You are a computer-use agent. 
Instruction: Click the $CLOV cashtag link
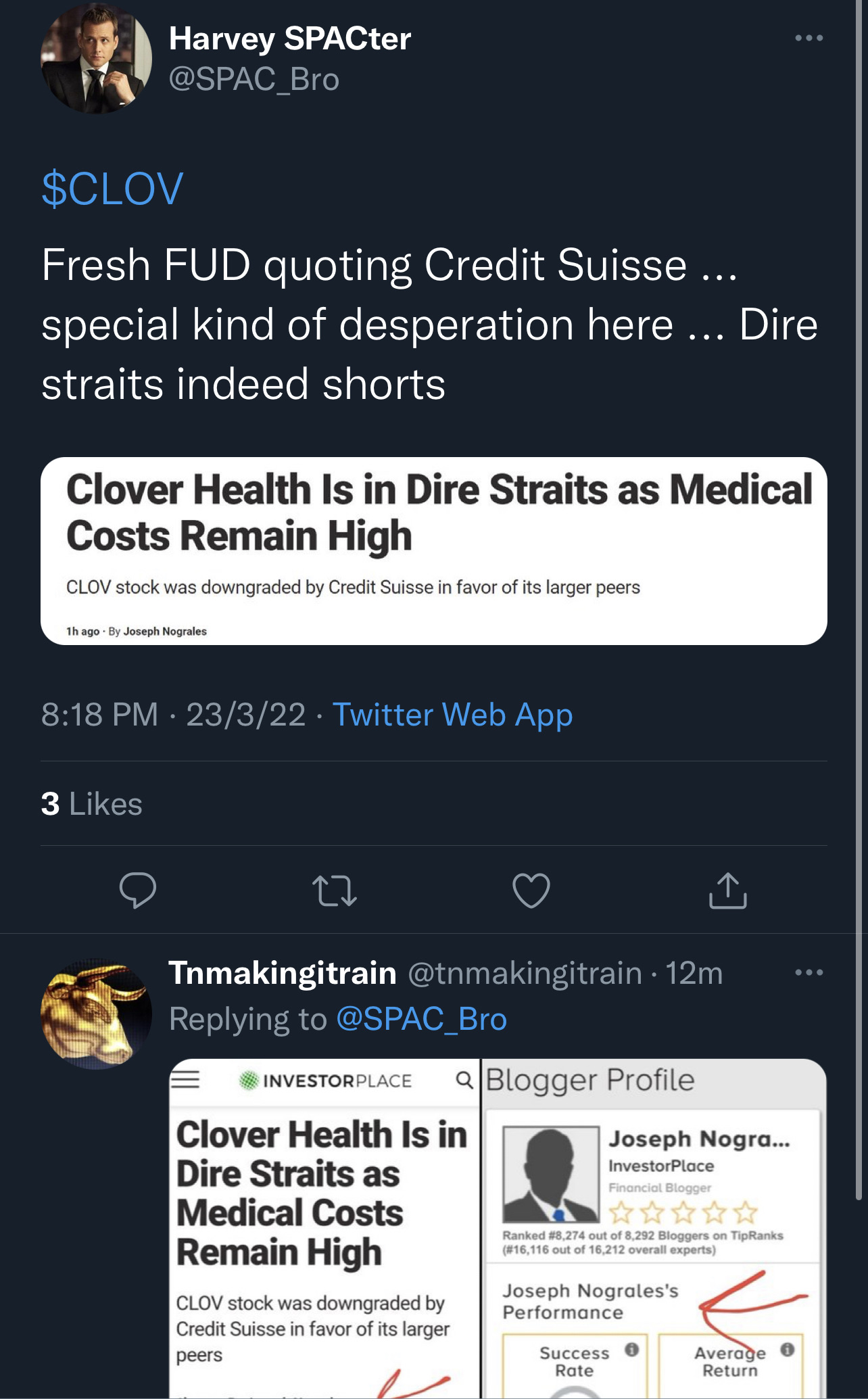(112, 189)
